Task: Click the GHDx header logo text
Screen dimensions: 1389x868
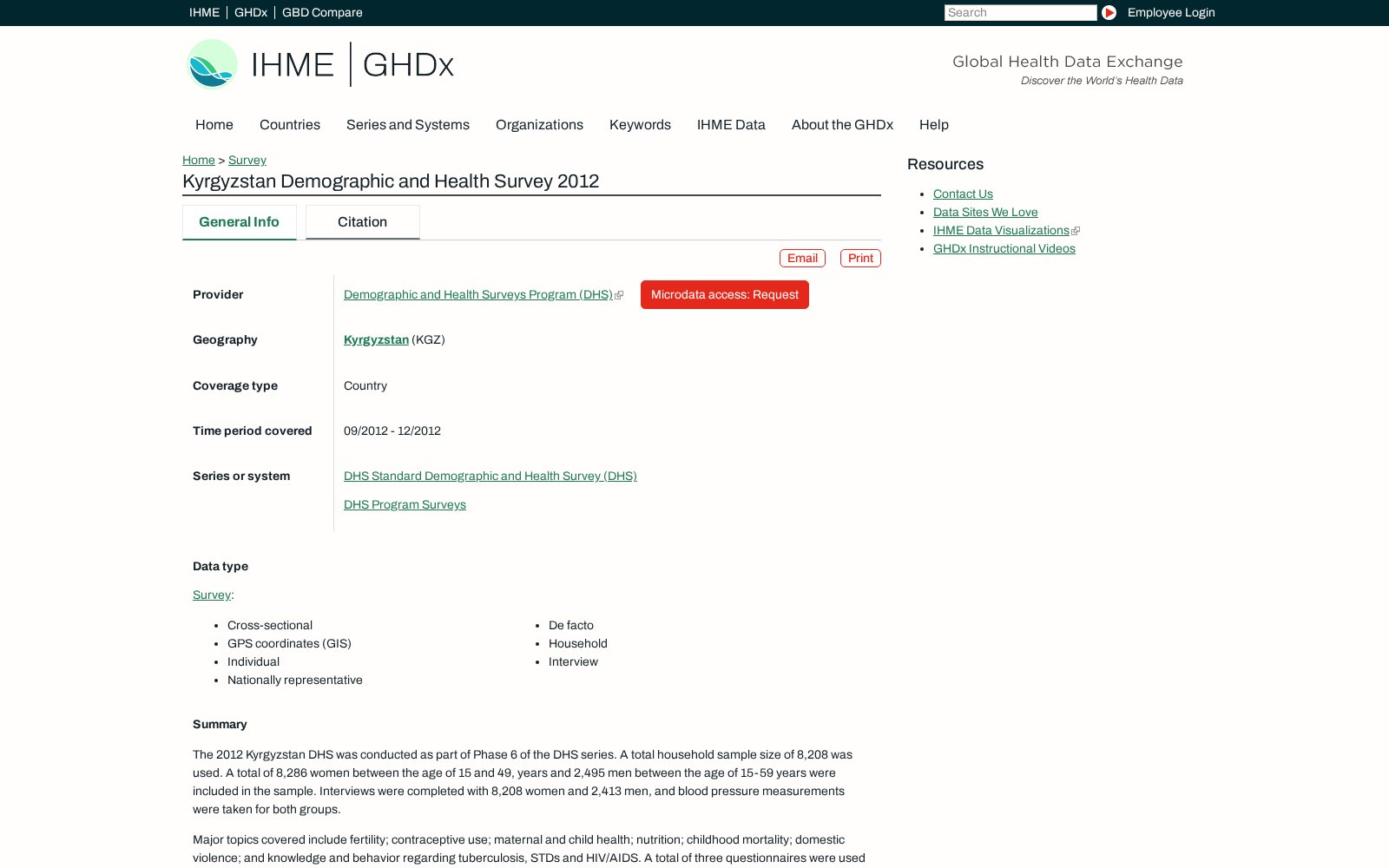Action: click(408, 65)
